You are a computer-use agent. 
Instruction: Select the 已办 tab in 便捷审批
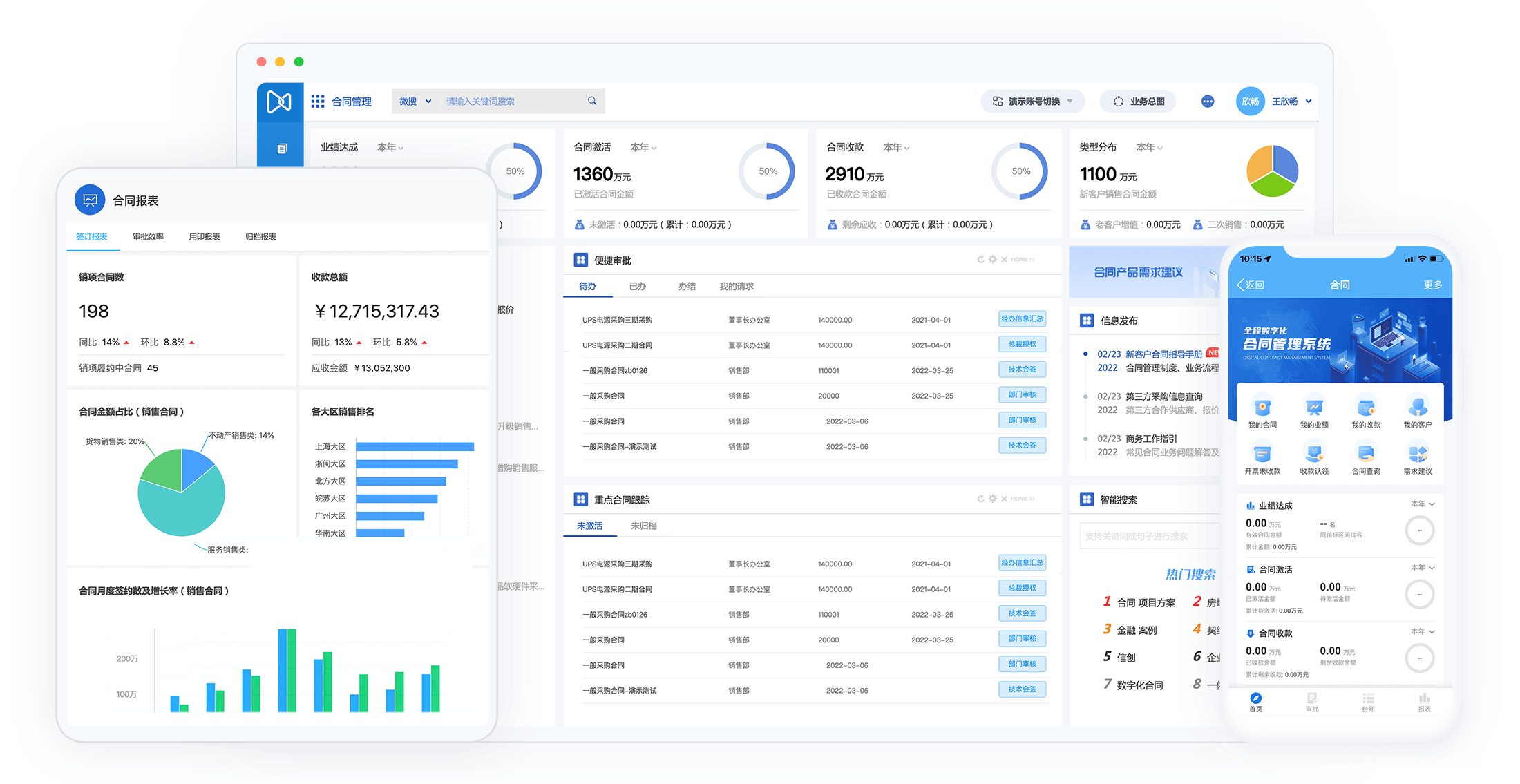[x=637, y=286]
